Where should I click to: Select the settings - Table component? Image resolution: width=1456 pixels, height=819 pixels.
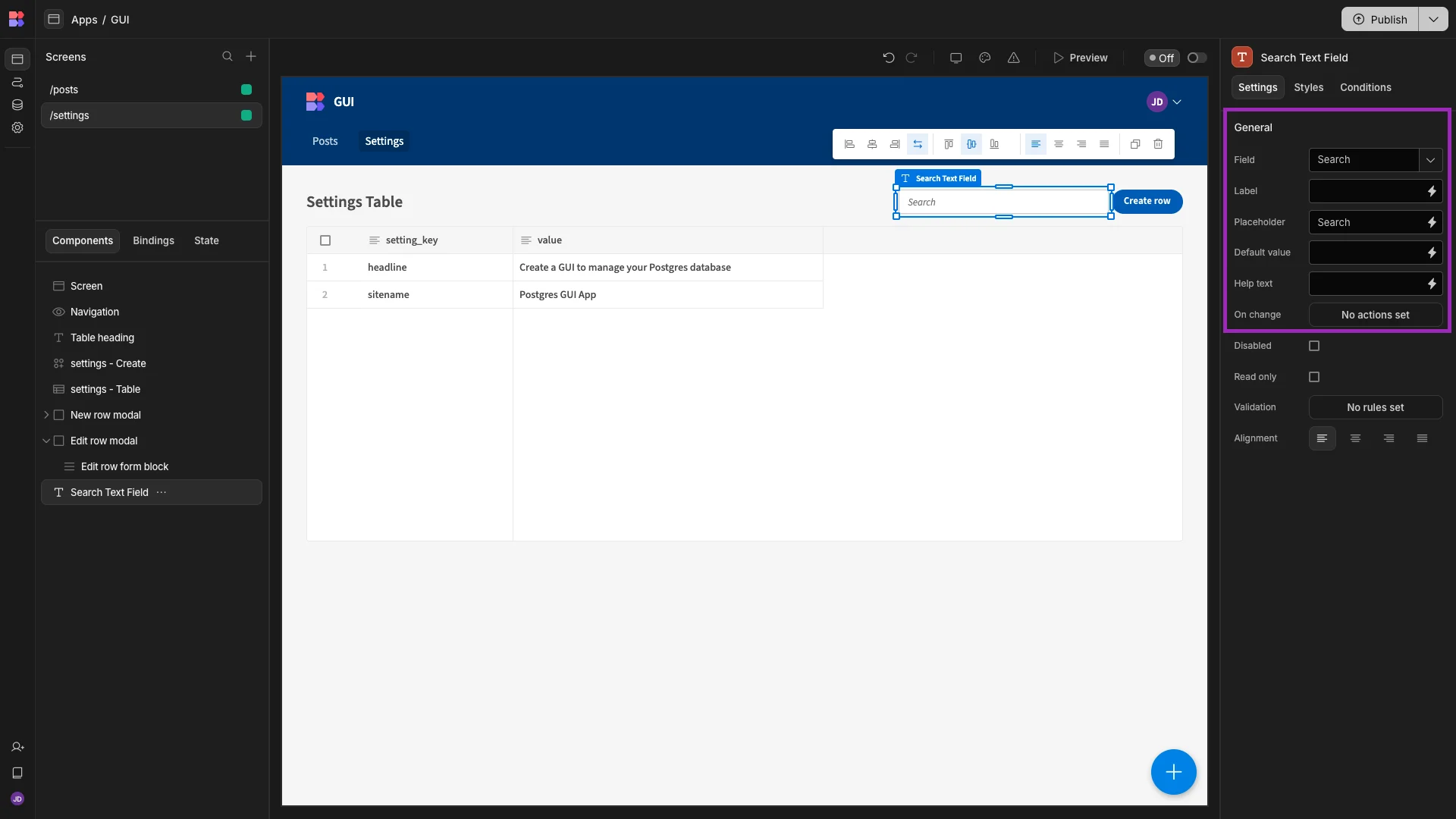coord(151,389)
